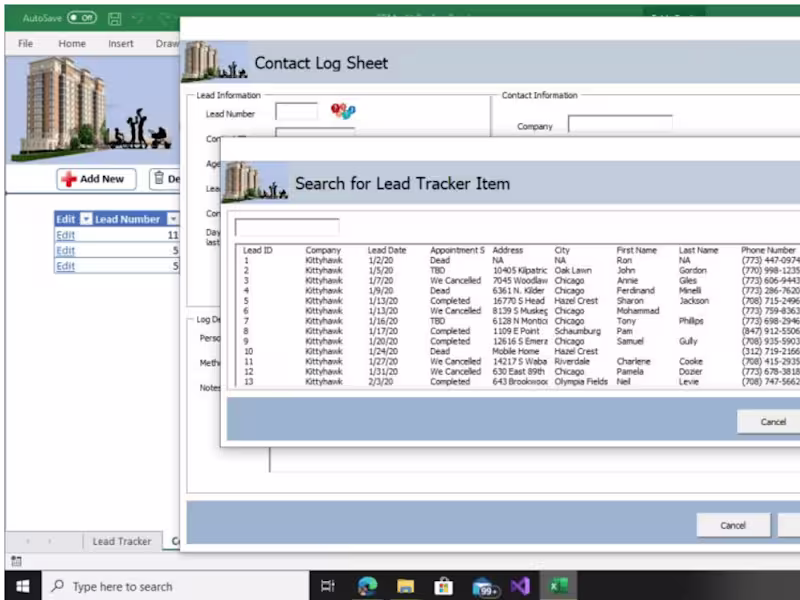Open the Windows Start menu
800x600 pixels.
pos(22,586)
